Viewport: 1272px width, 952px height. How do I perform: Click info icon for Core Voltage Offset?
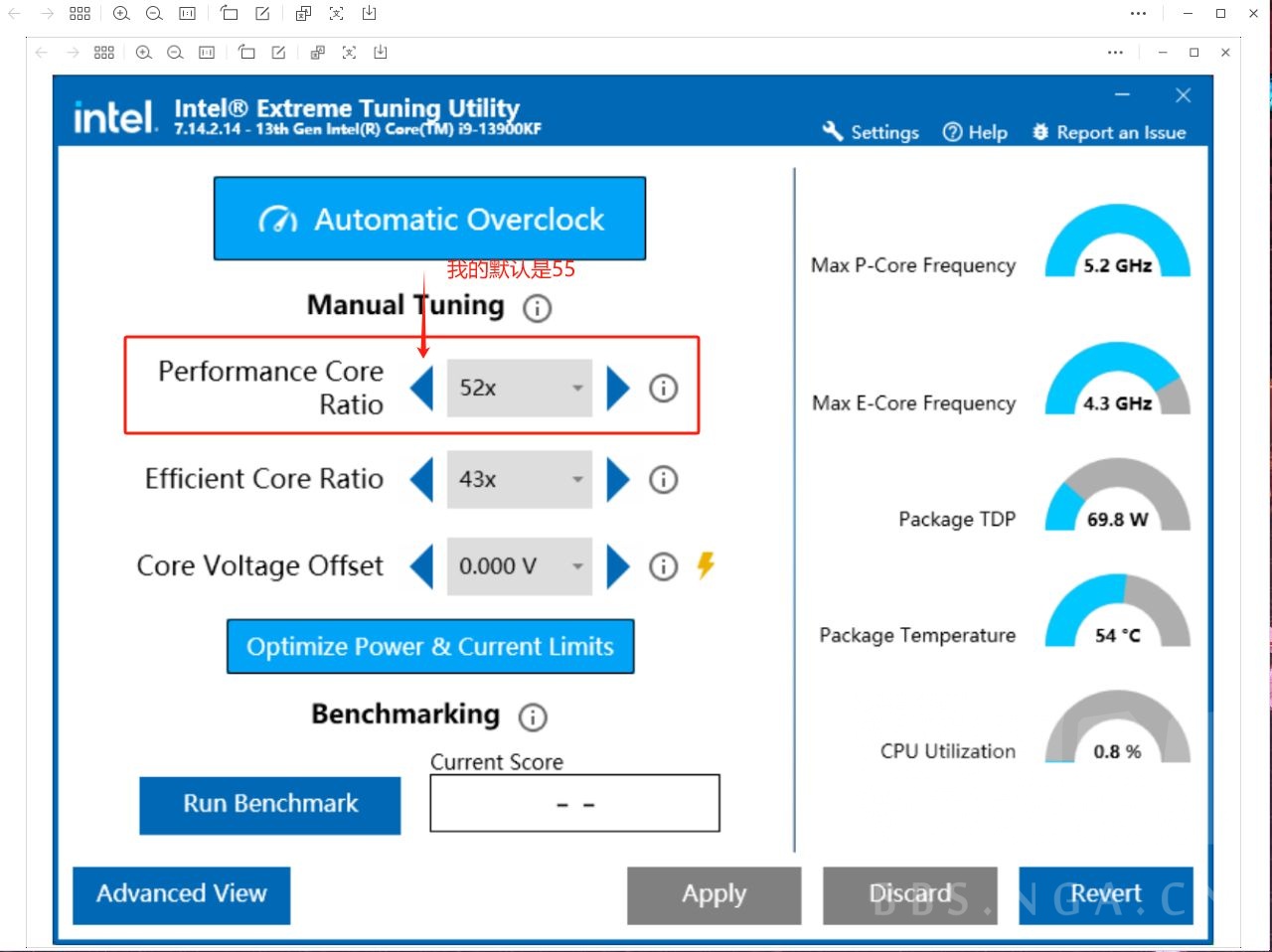(x=663, y=566)
